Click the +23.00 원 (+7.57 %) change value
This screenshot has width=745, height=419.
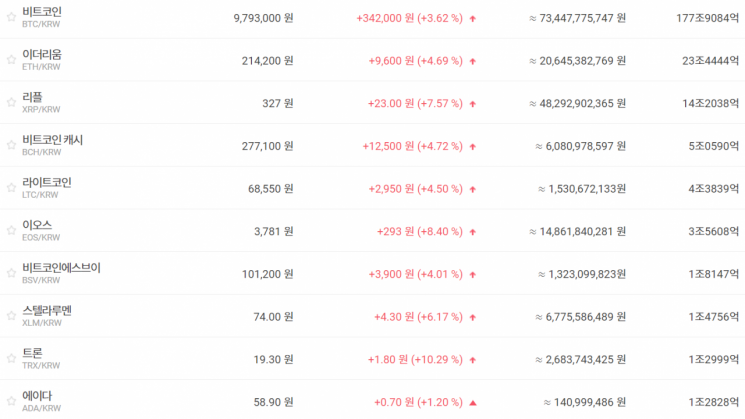tap(415, 104)
